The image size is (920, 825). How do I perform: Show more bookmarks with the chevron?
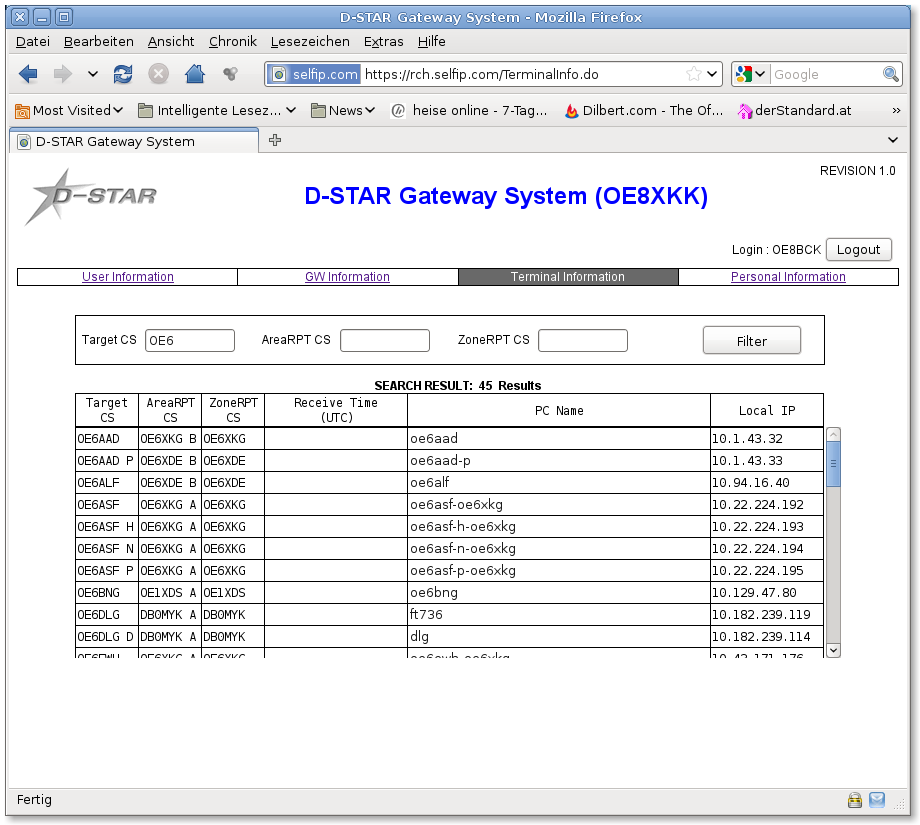(x=896, y=110)
